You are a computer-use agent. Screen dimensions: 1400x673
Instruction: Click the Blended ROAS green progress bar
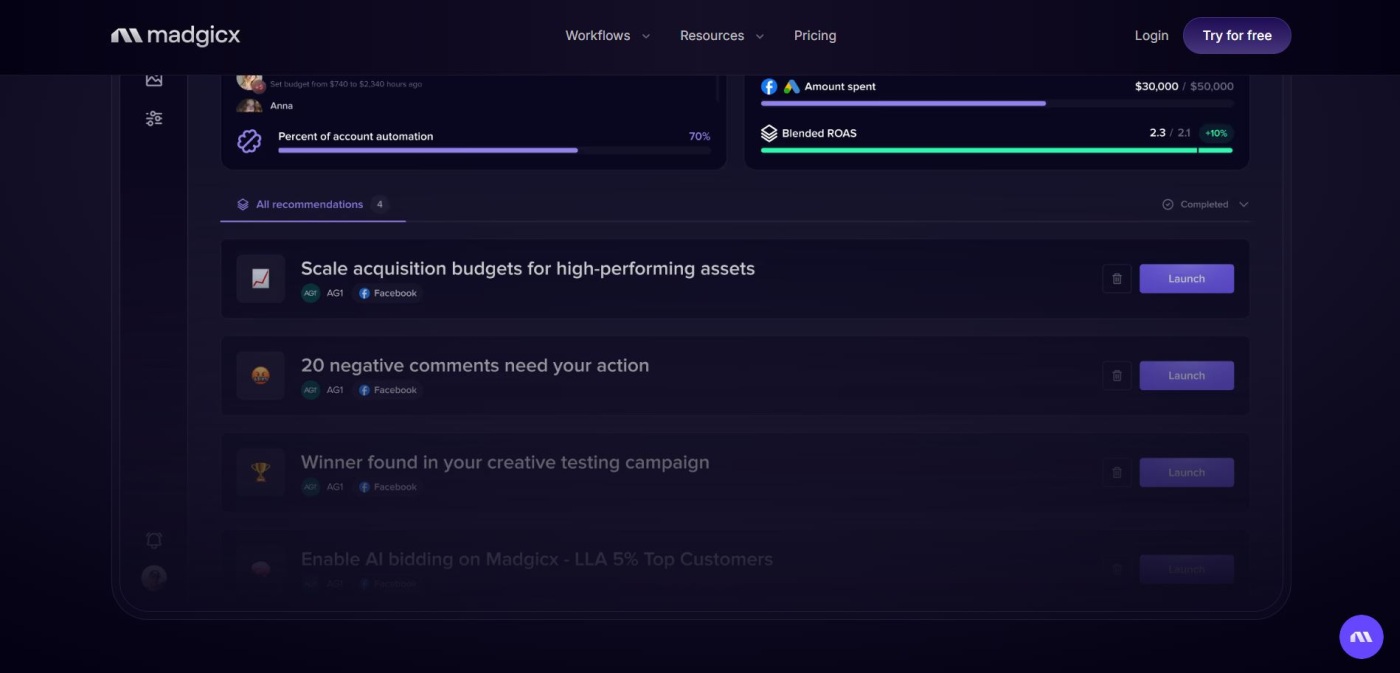tap(997, 150)
